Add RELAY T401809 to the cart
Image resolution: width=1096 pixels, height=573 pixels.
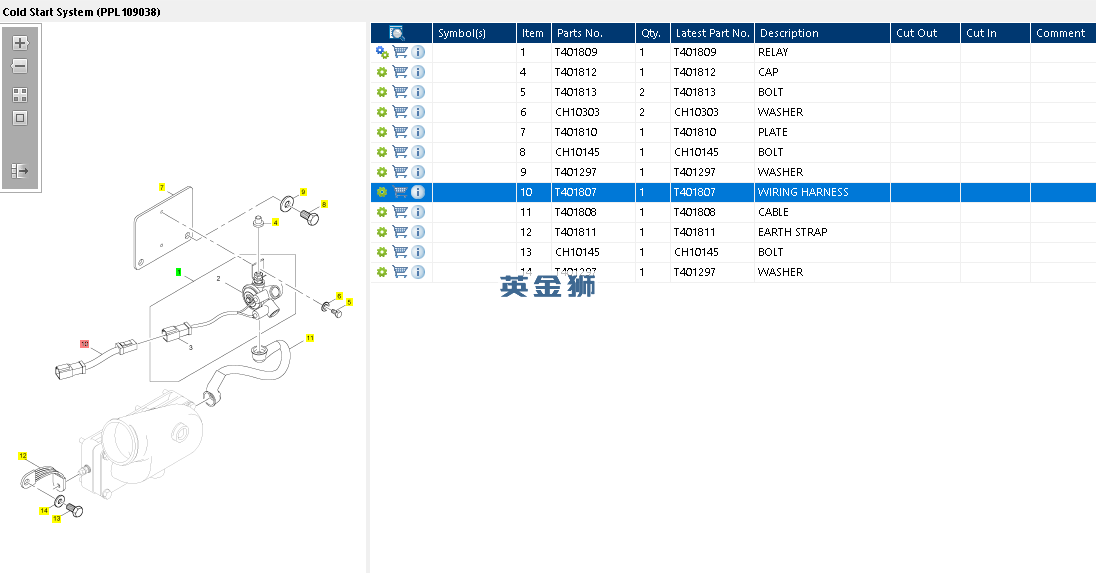[x=400, y=52]
